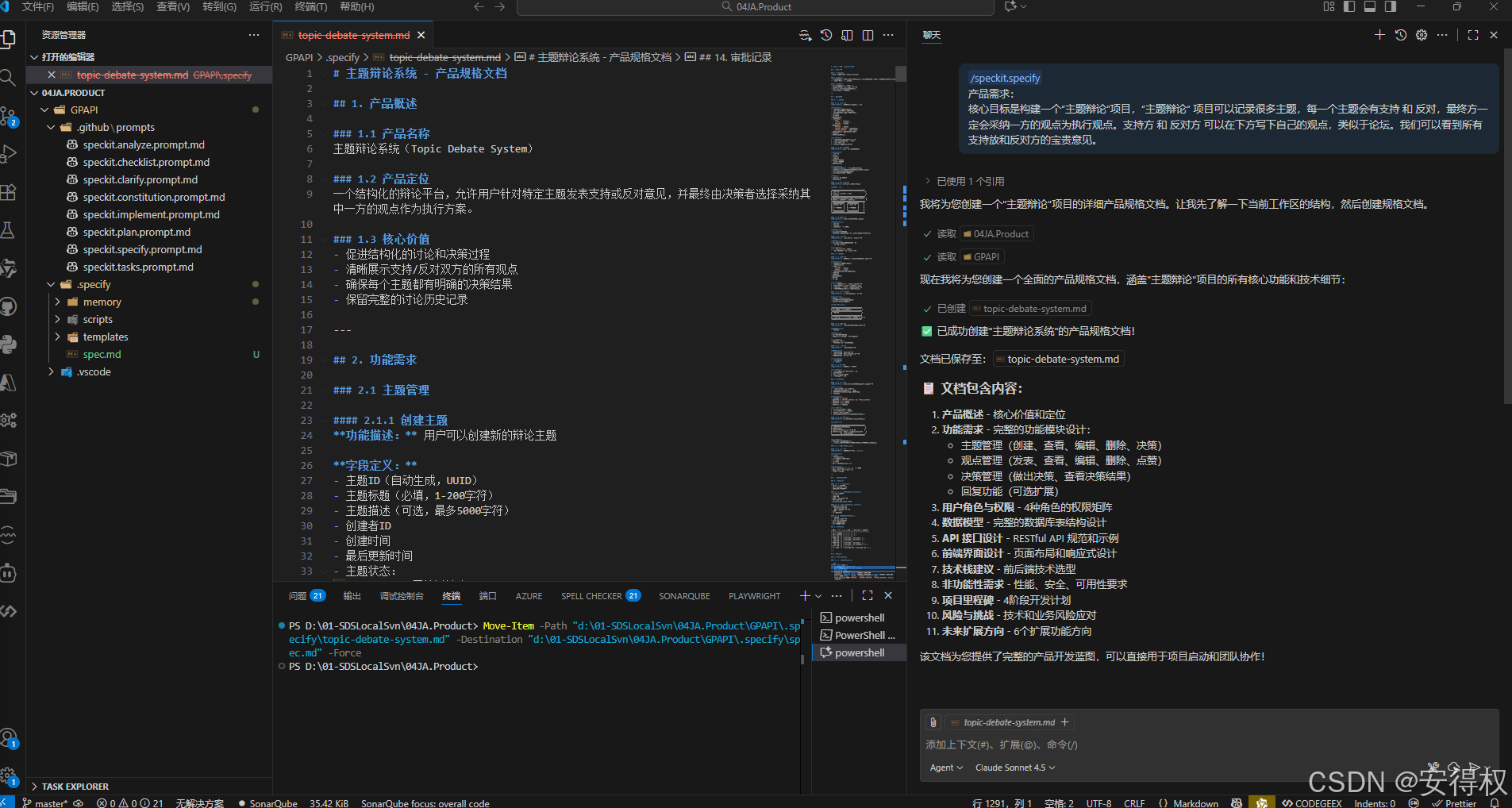Open the Agent mode dropdown
Image resolution: width=1512 pixels, height=808 pixels.
click(x=946, y=768)
